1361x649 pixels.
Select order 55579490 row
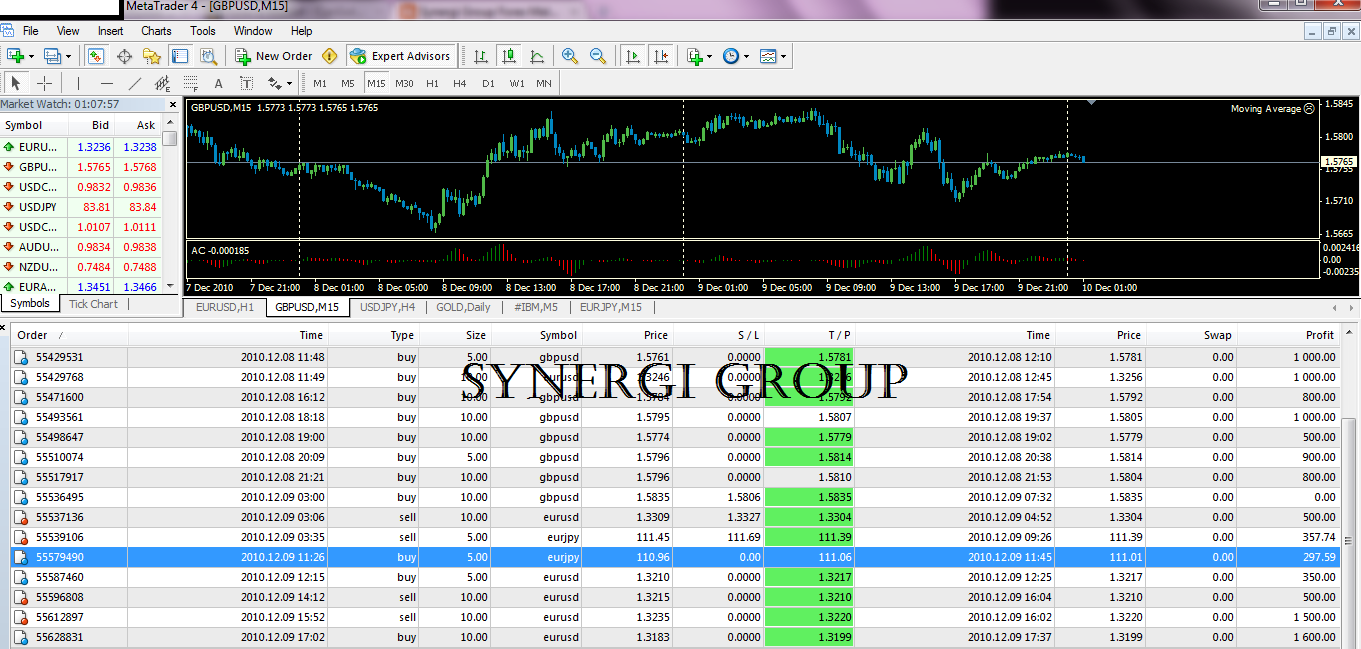[x=675, y=557]
